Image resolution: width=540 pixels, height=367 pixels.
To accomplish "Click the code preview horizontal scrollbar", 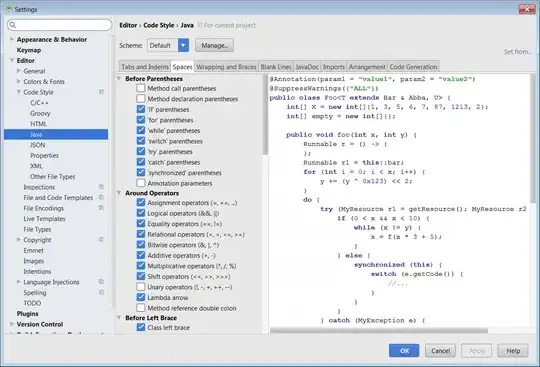I will click(379, 331).
